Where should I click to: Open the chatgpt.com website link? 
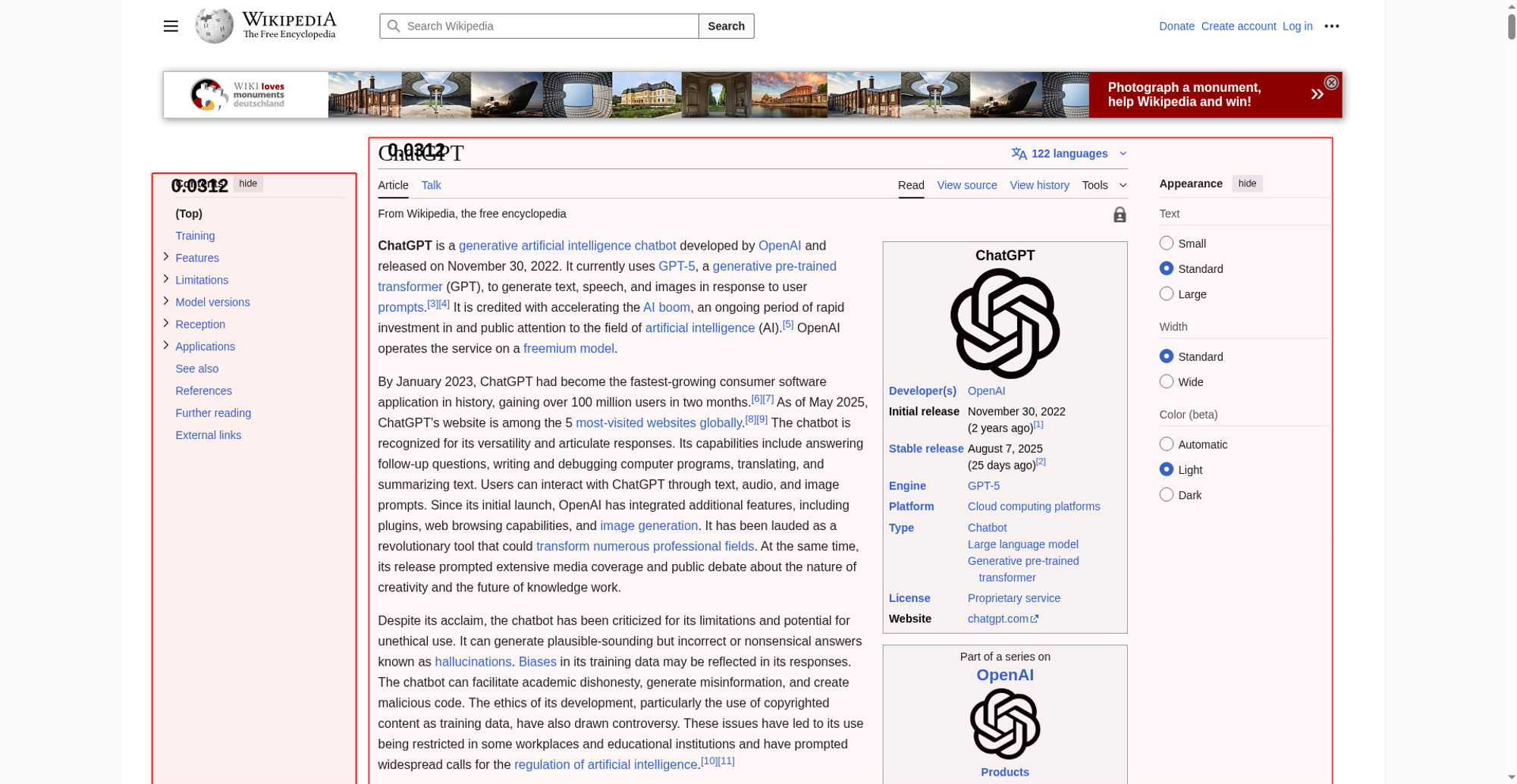1003,619
